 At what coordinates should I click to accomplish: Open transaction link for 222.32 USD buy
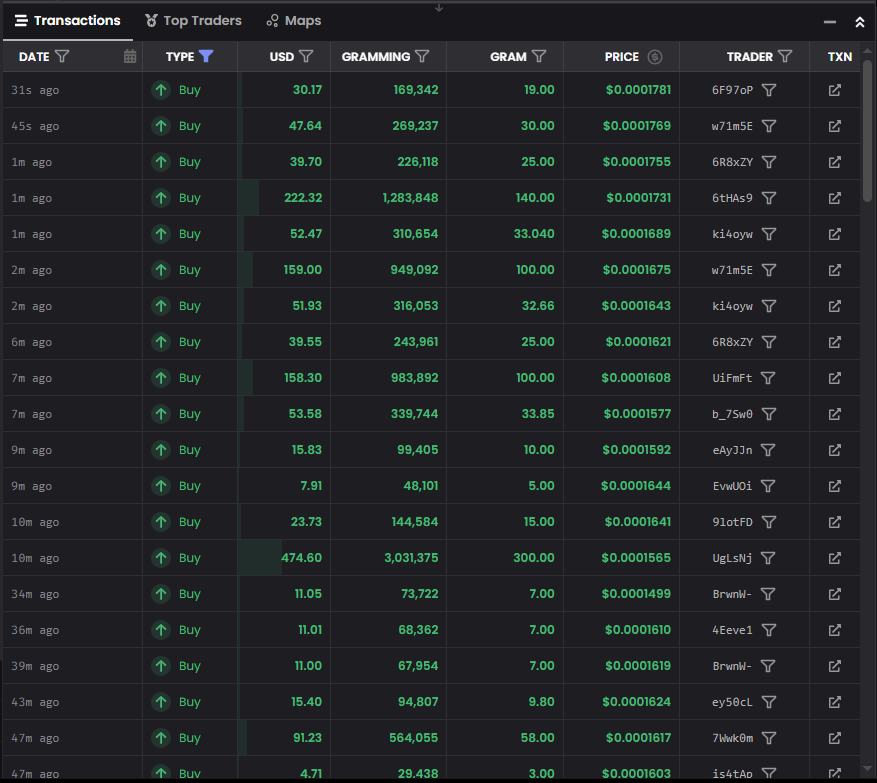[834, 198]
